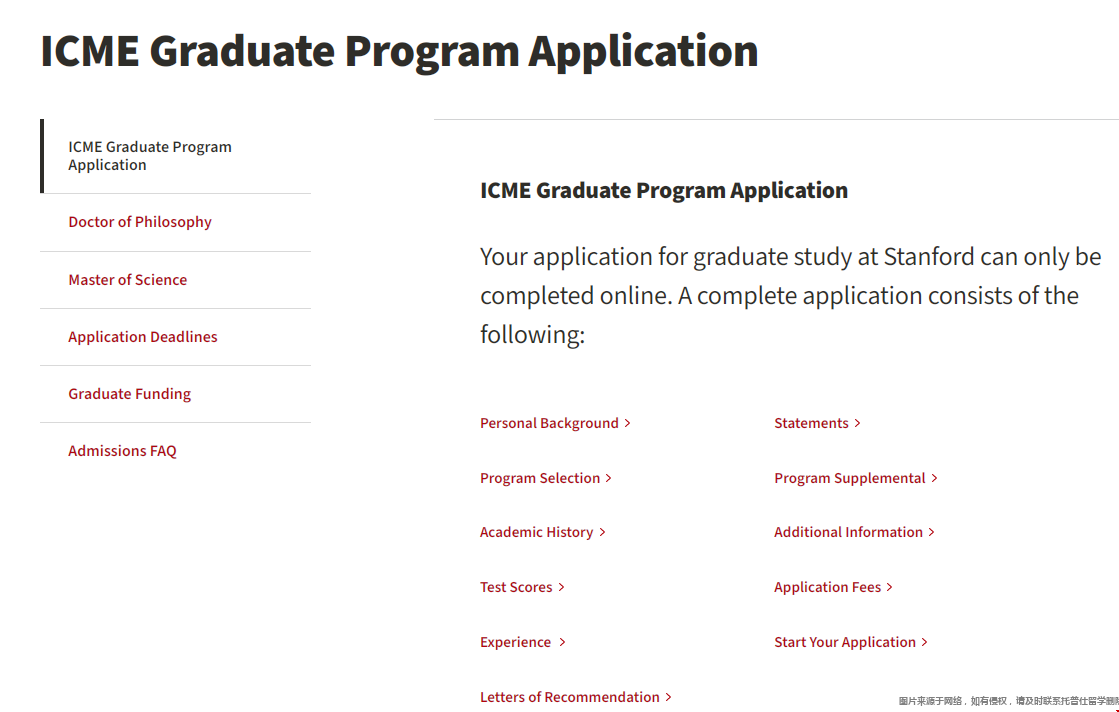
Task: Click the arrow icon after Academic History
Action: click(x=603, y=532)
